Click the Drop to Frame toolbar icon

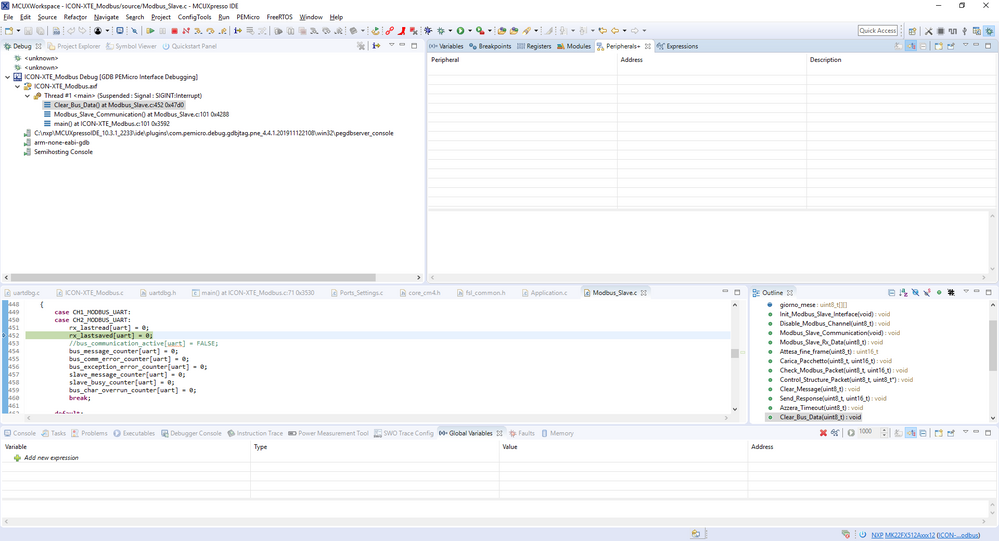[250, 31]
